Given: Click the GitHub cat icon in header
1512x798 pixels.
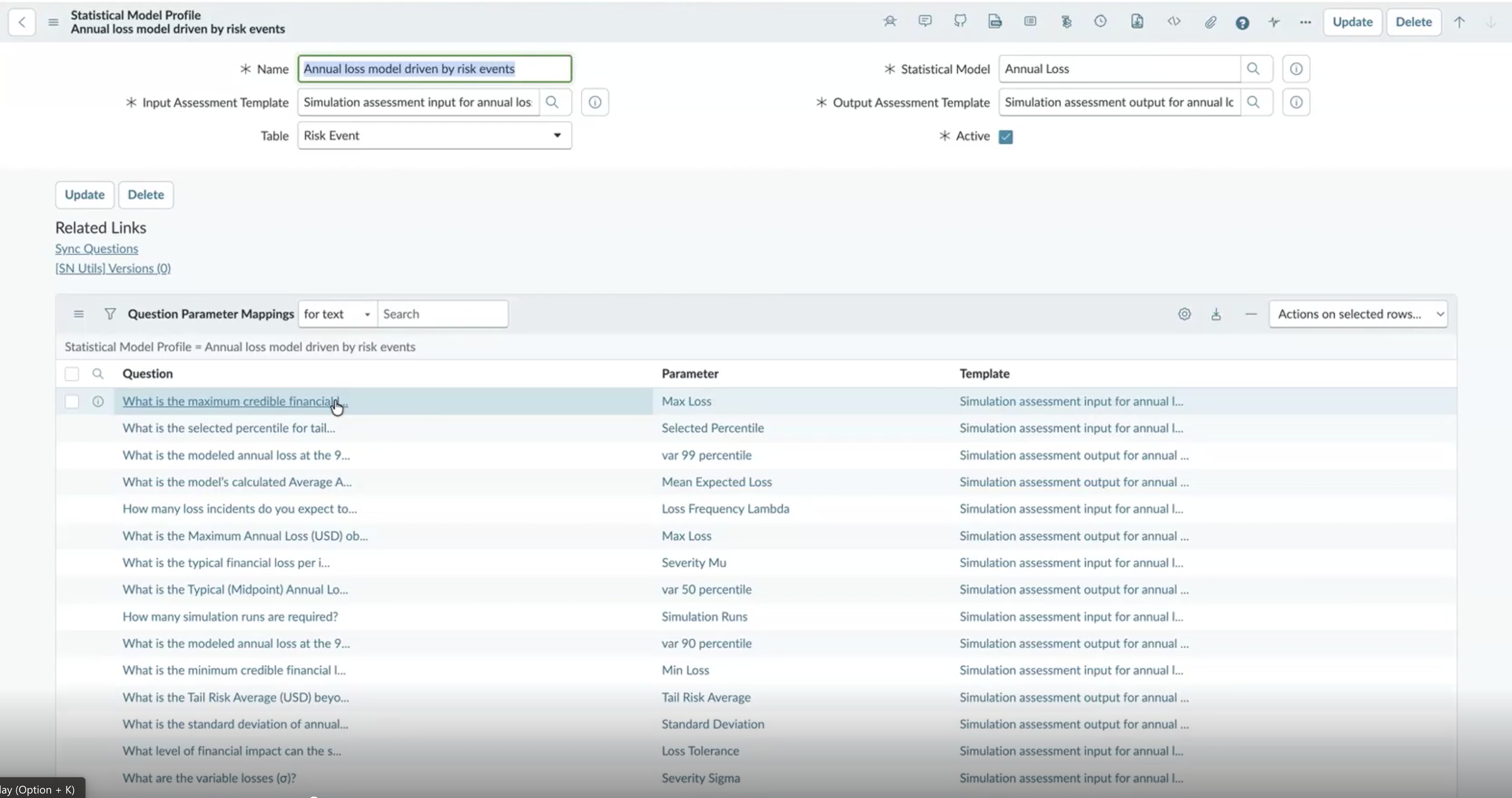Looking at the screenshot, I should pyautogui.click(x=960, y=22).
